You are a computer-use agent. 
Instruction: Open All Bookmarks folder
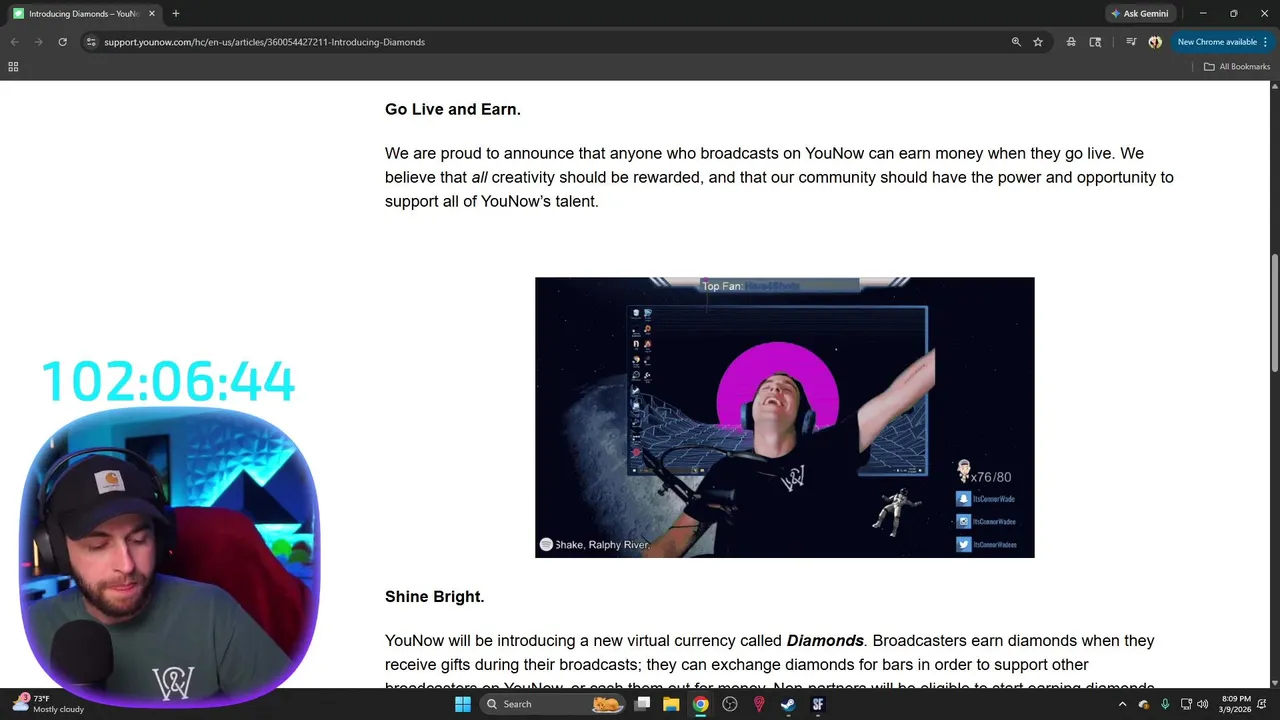[x=1237, y=67]
